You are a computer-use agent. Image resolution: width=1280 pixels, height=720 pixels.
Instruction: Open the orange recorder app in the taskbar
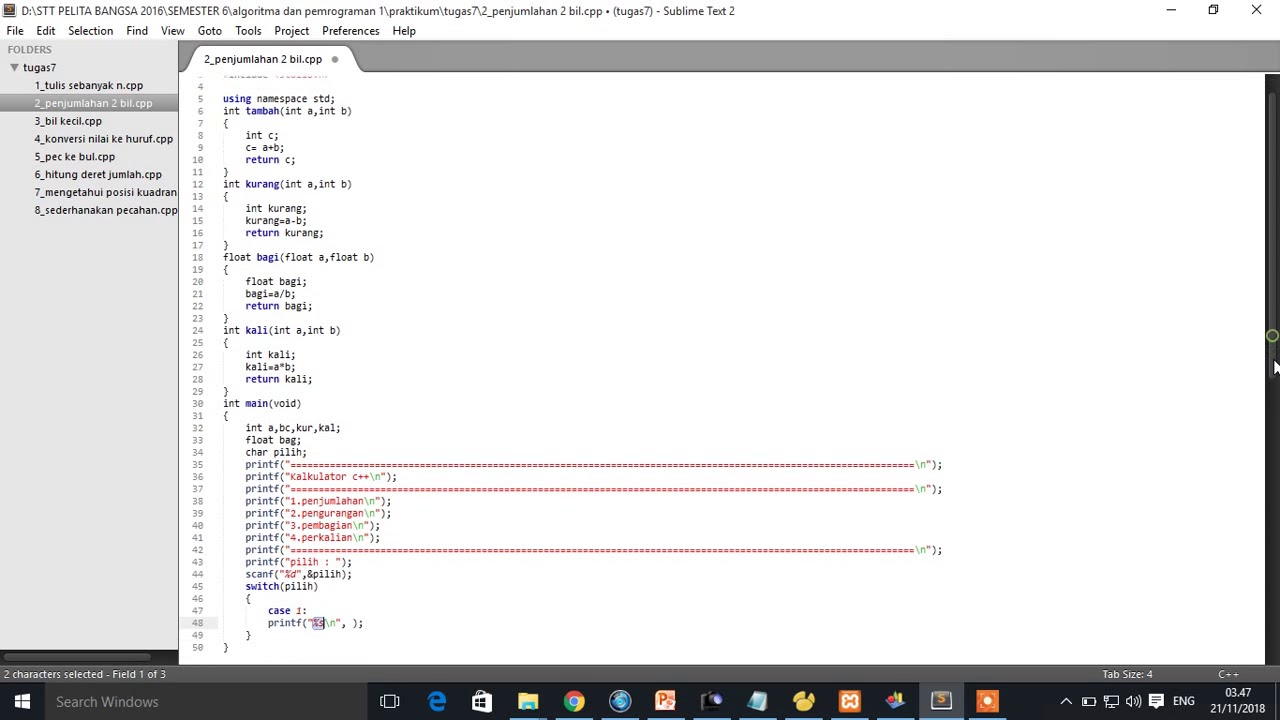tap(987, 701)
